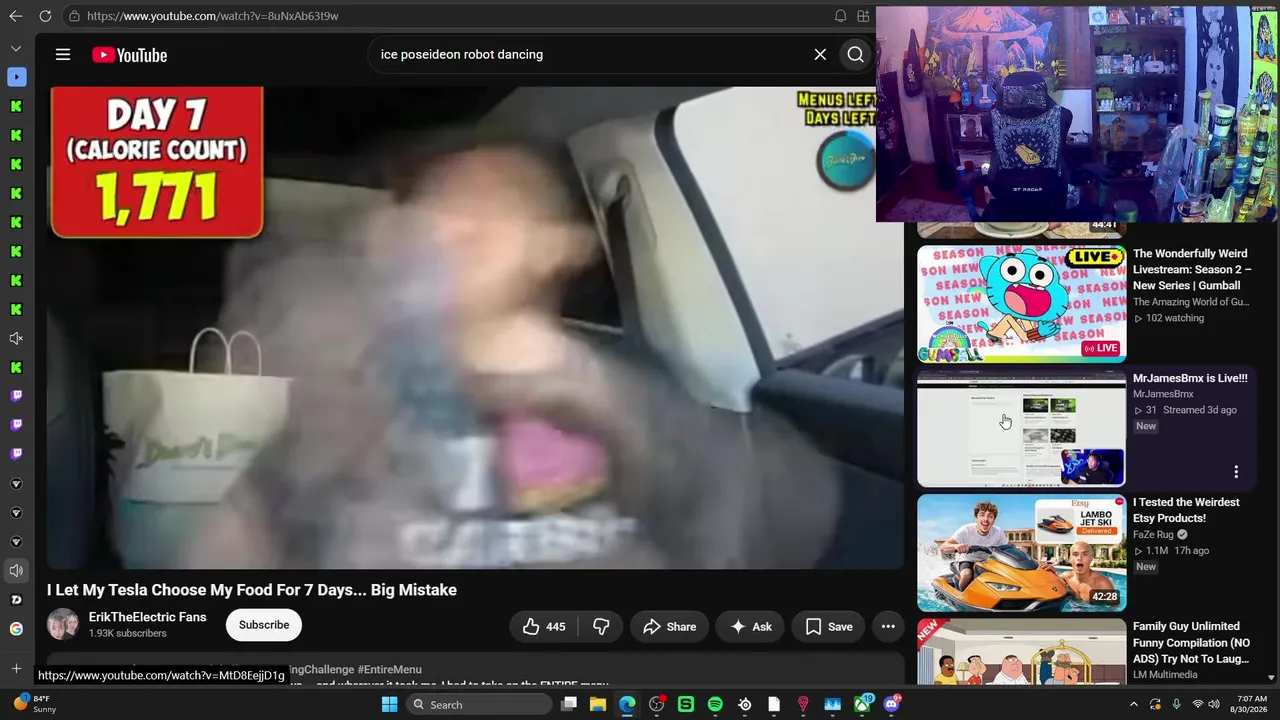Viewport: 1280px width, 720px height.
Task: Open the green S app on the taskbar
Action: (x=686, y=705)
